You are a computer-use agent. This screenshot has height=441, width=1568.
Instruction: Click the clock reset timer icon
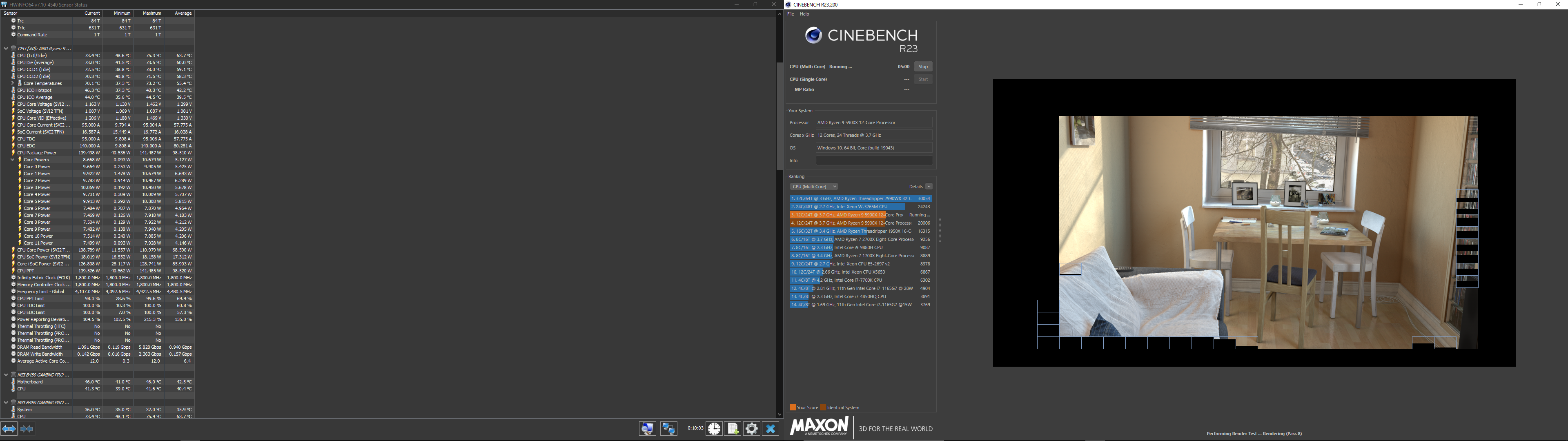click(714, 429)
